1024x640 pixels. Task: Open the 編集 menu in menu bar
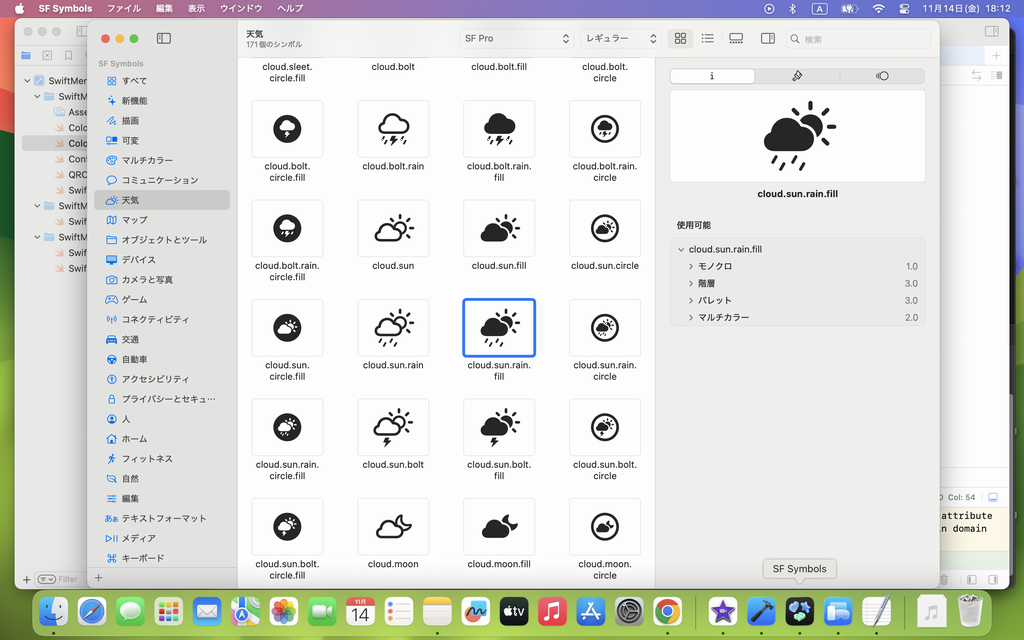(x=164, y=8)
